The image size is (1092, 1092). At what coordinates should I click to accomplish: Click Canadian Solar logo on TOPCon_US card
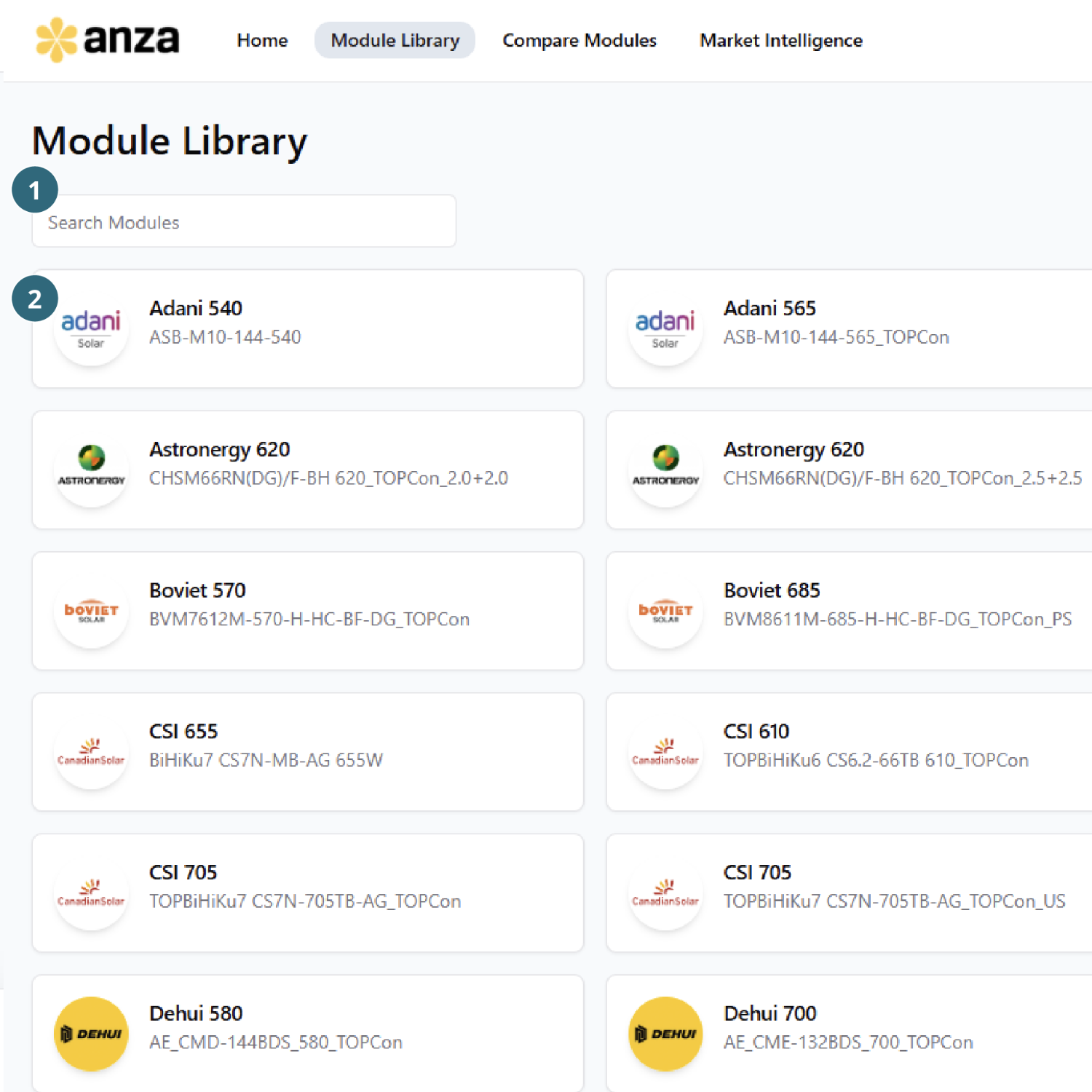point(665,893)
